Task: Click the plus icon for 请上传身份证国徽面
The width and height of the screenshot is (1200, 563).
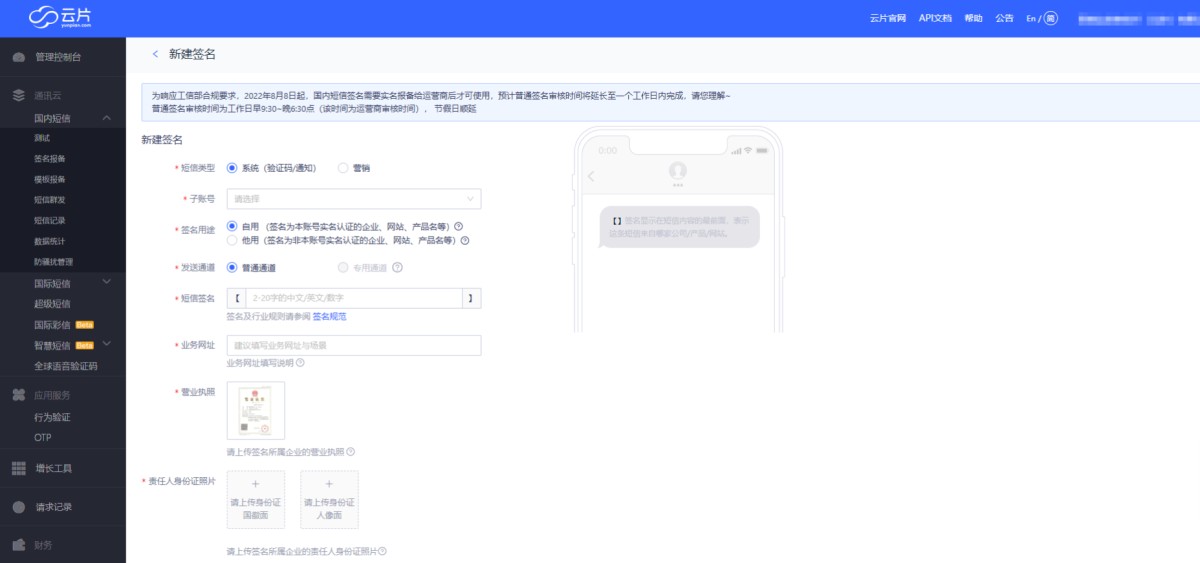Action: (x=255, y=484)
